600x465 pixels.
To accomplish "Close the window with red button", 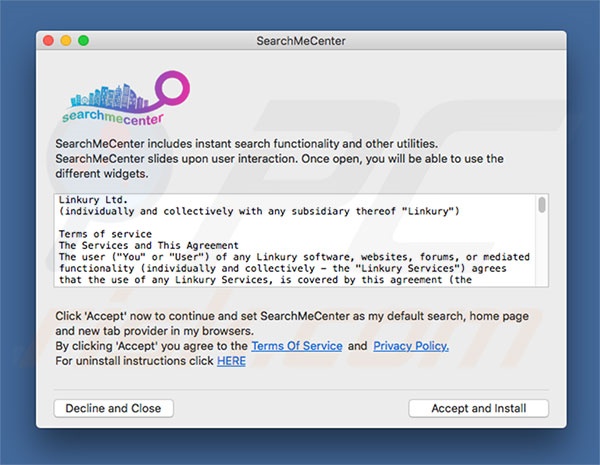I will [48, 41].
